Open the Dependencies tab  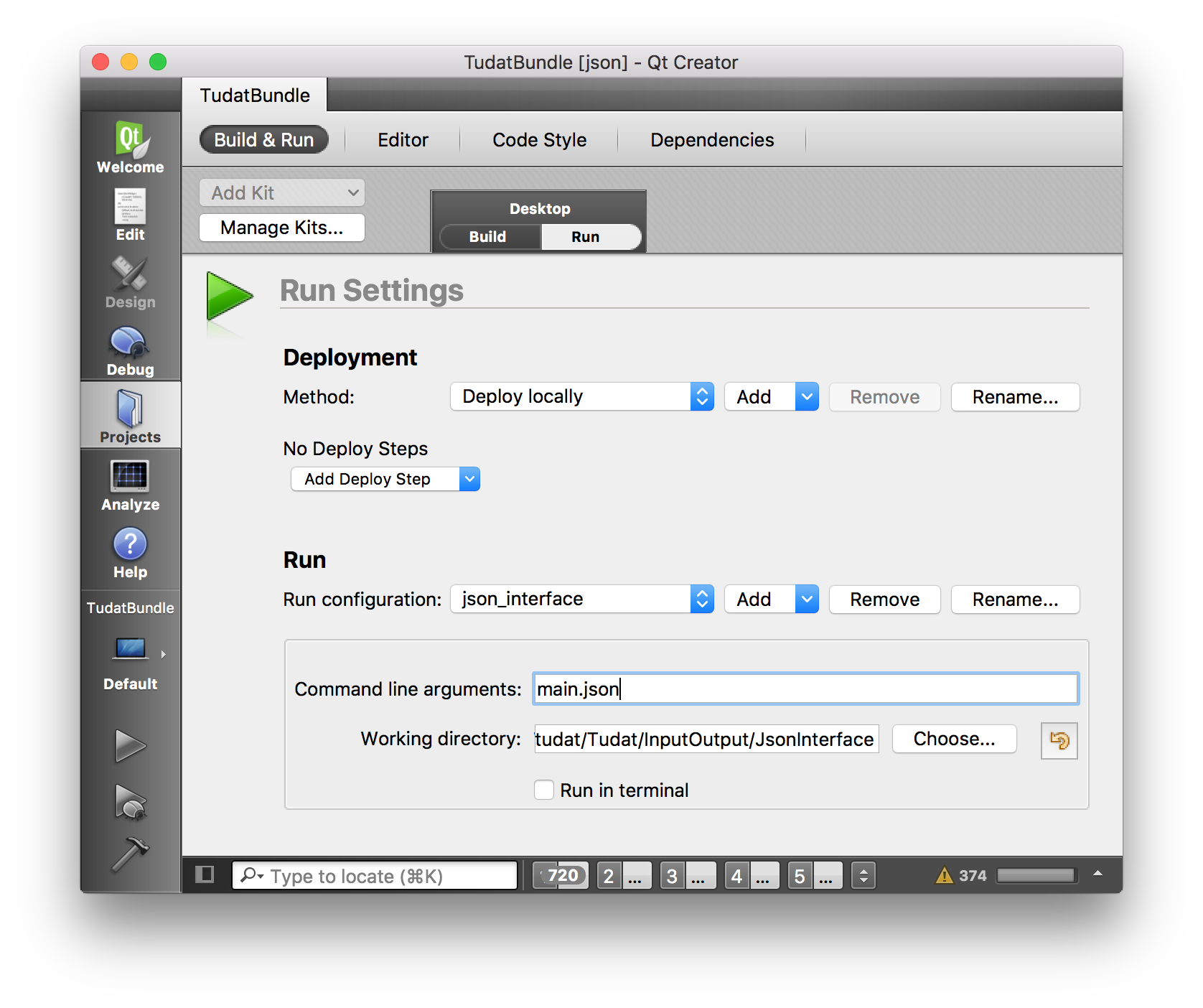point(711,140)
